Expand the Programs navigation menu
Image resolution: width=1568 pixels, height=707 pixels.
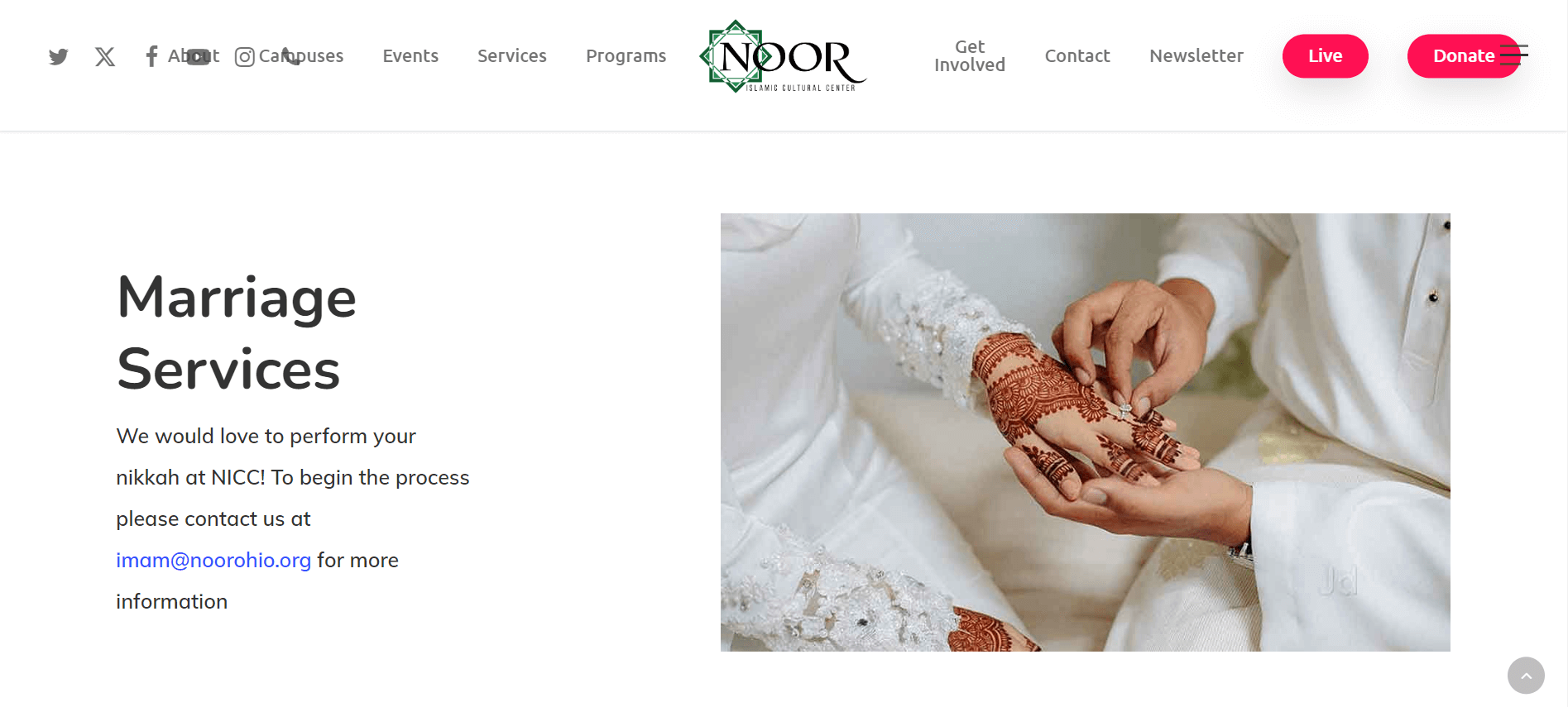click(x=626, y=56)
